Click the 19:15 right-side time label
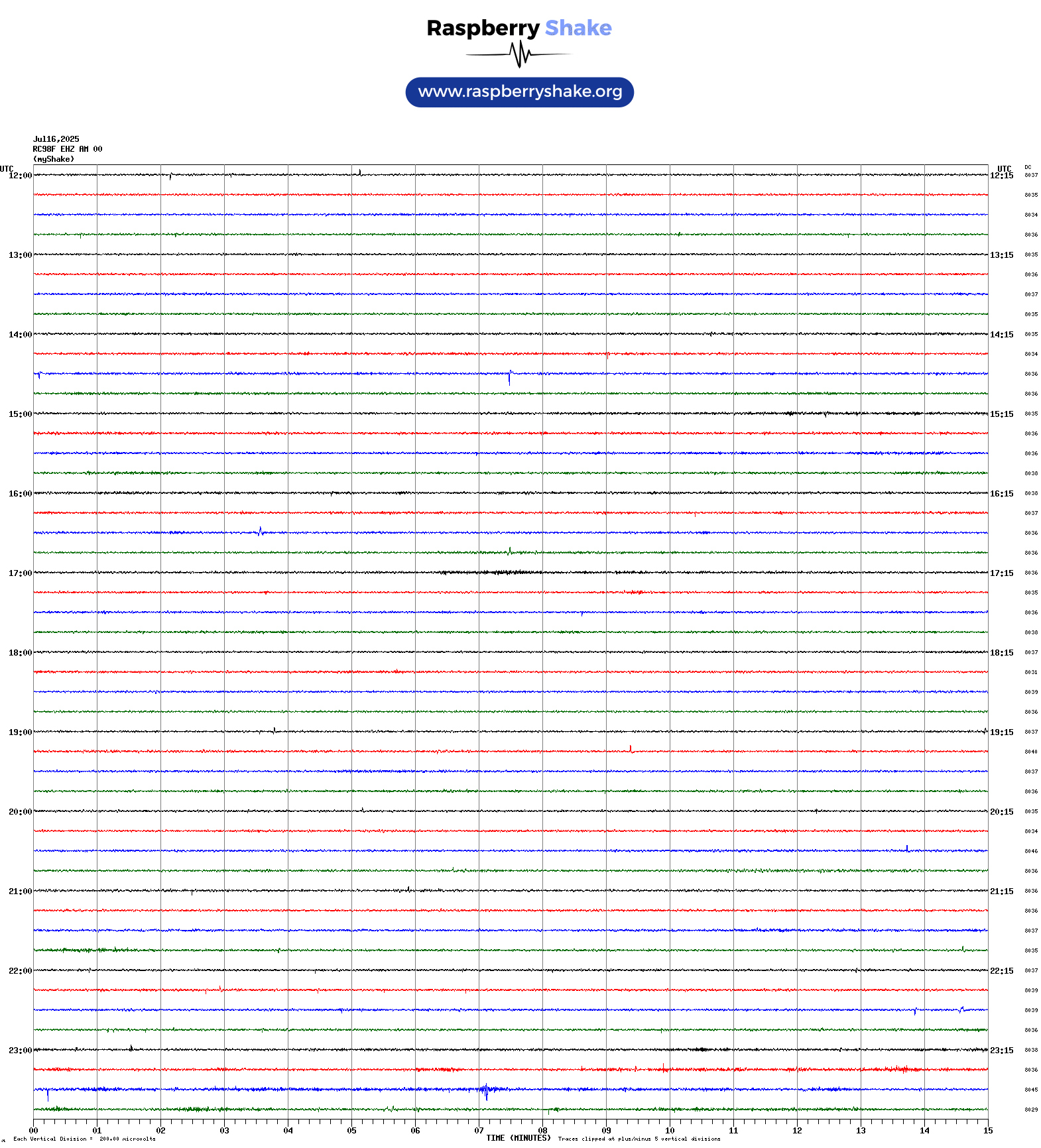The image size is (1041, 1148). point(1002,732)
